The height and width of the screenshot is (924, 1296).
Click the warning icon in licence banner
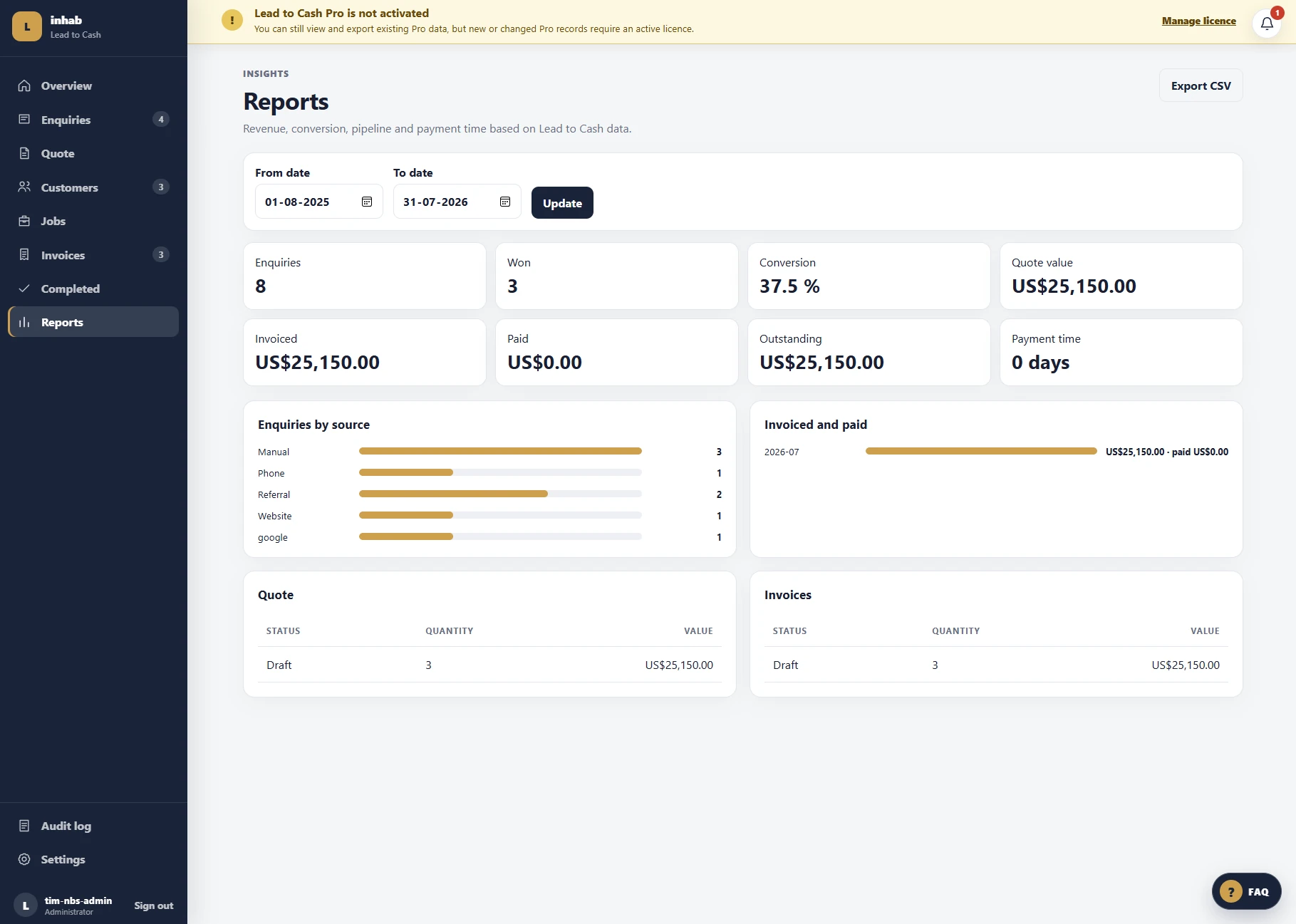tap(232, 20)
